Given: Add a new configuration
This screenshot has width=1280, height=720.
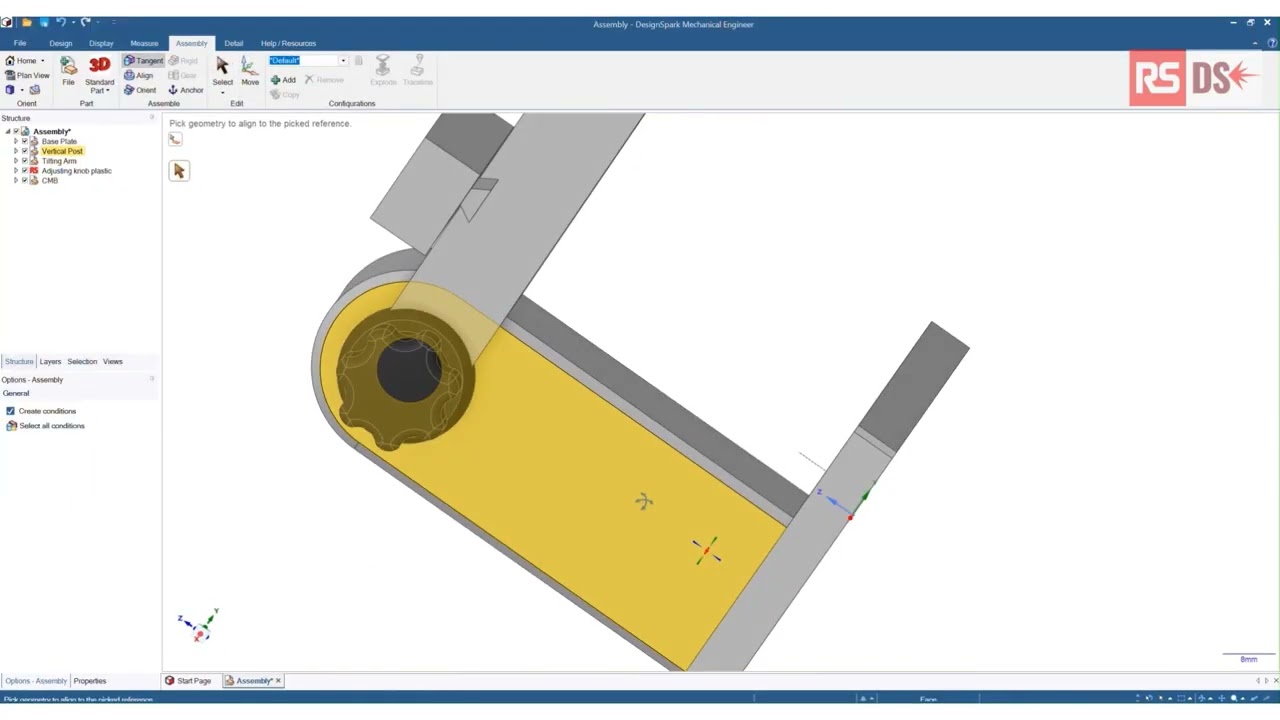Looking at the screenshot, I should point(283,80).
